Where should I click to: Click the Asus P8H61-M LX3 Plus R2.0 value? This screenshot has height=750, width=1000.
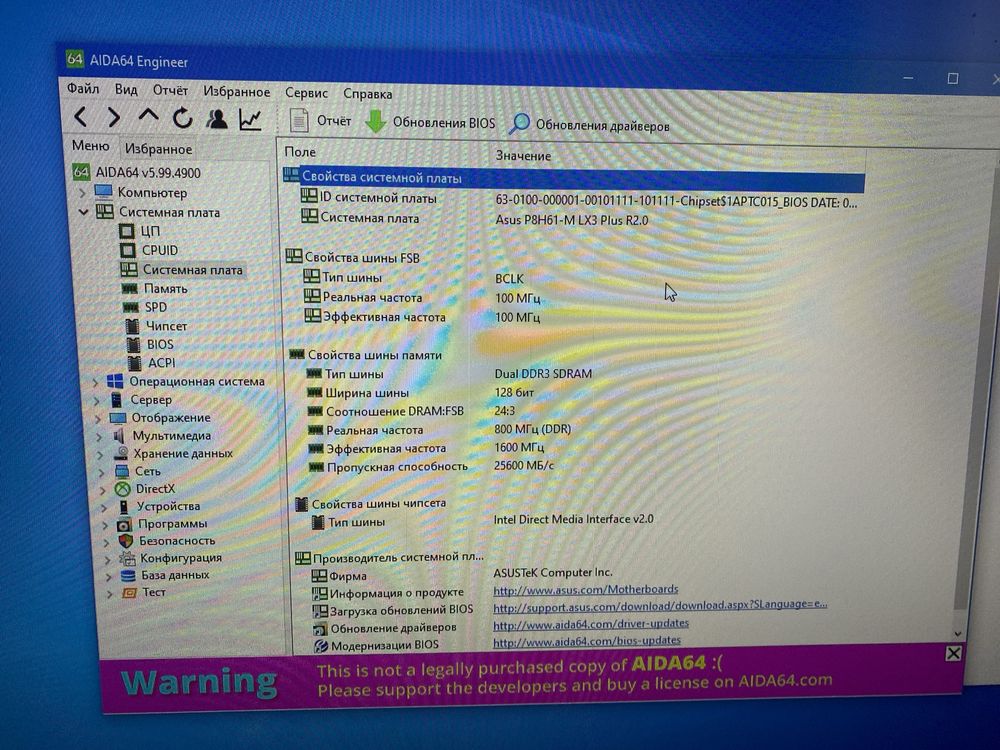click(571, 220)
